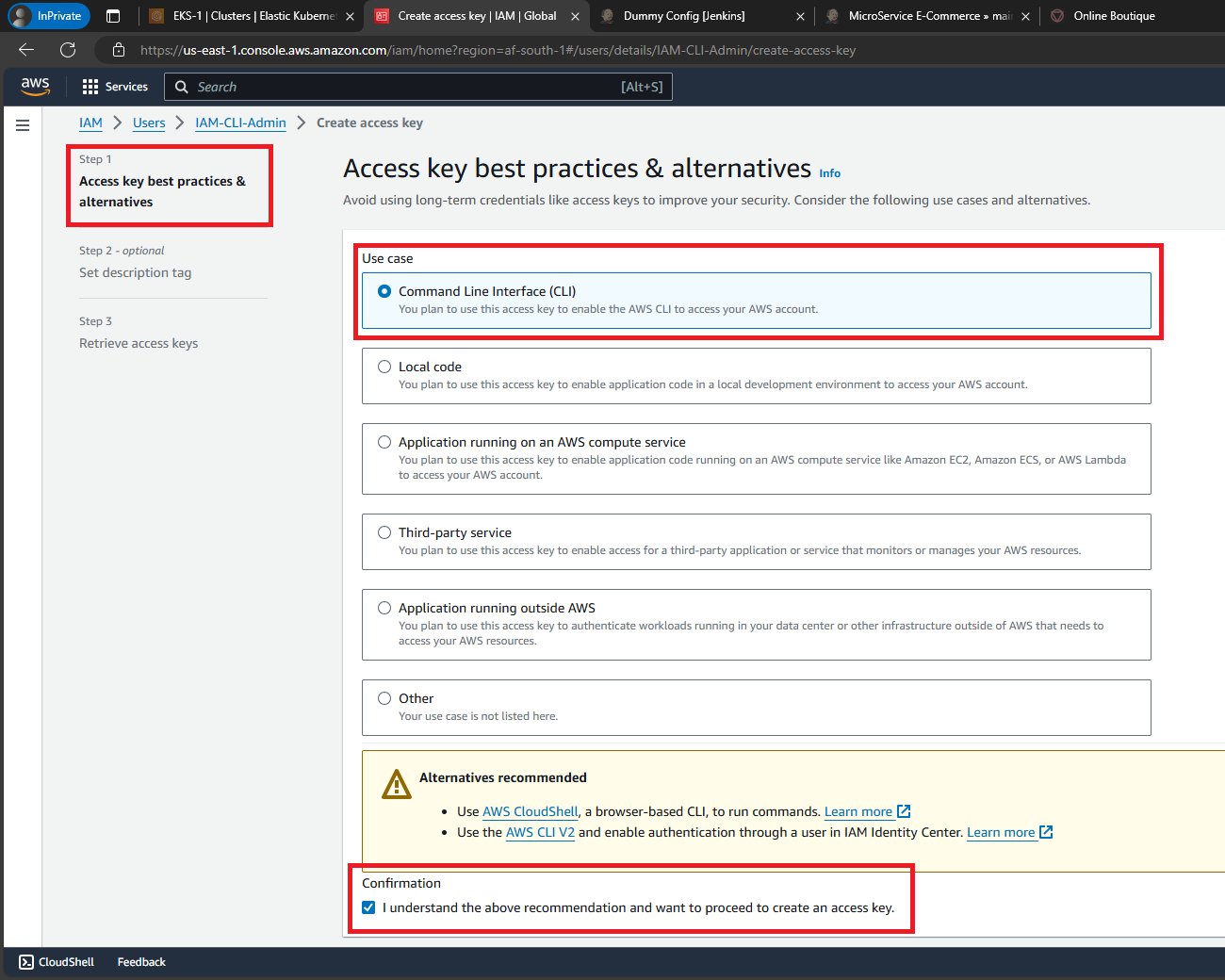Click the Confirmation section label
The image size is (1225, 980).
pos(401,883)
